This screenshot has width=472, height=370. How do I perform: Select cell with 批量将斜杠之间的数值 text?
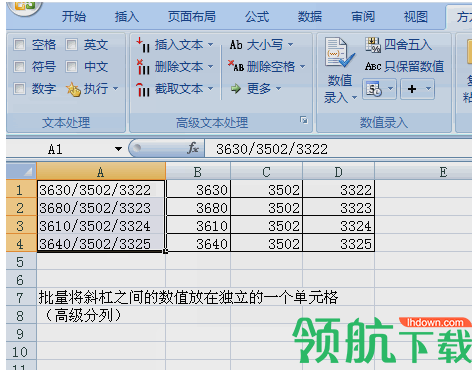pos(101,298)
